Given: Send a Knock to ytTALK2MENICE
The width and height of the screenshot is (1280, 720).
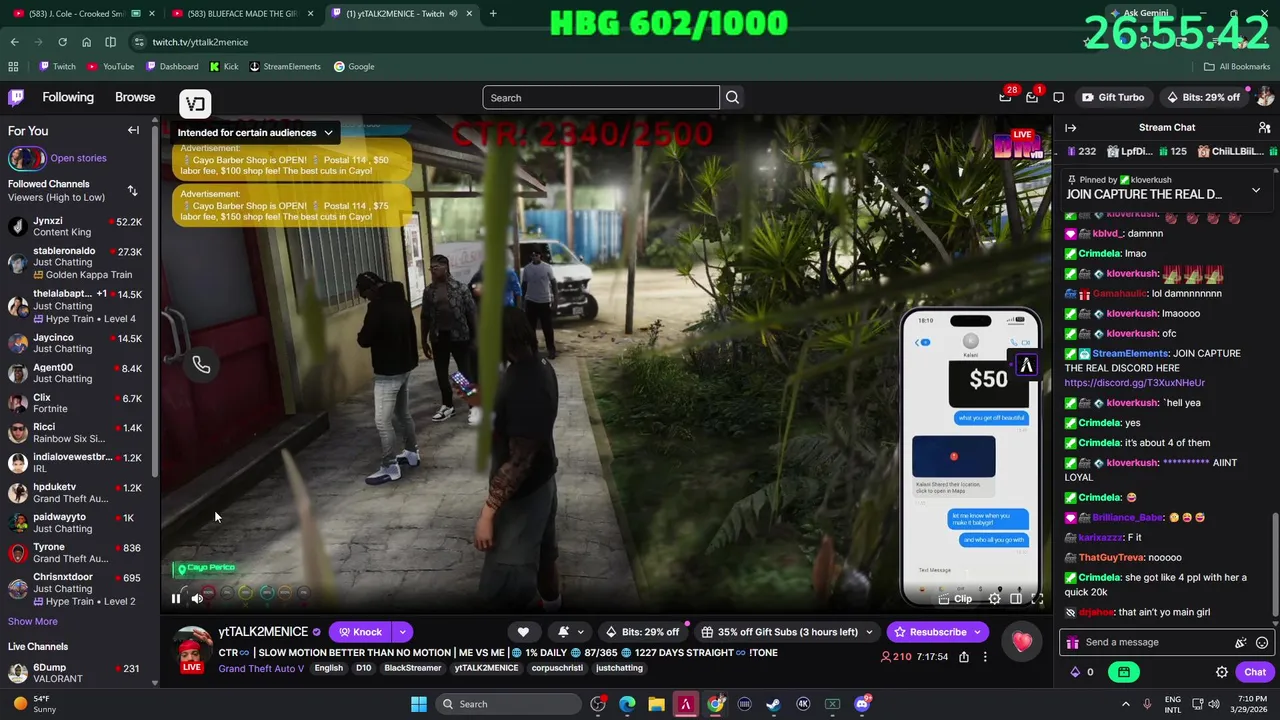Looking at the screenshot, I should coord(360,632).
